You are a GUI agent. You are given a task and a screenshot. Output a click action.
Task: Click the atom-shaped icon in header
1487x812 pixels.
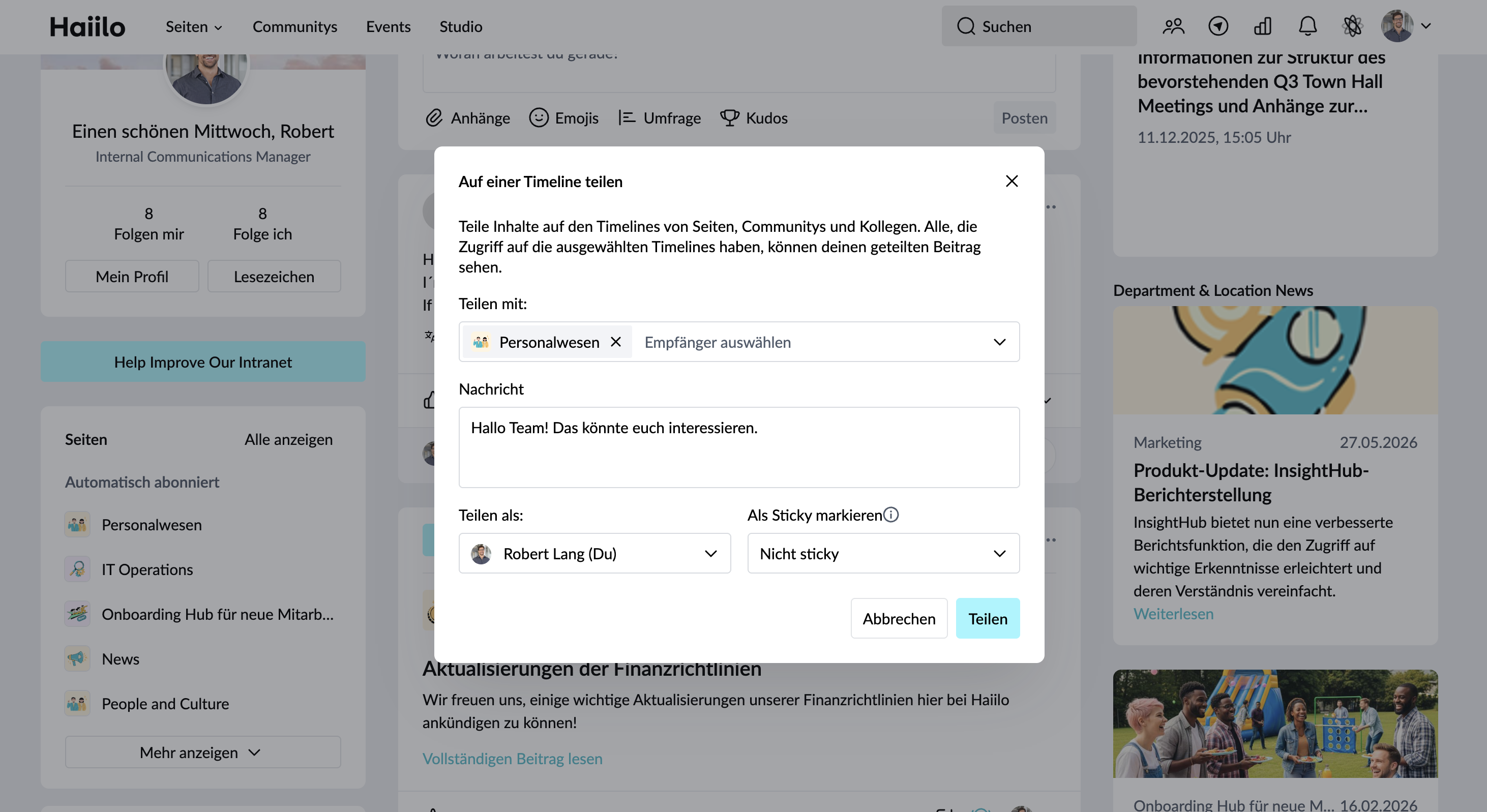(1353, 26)
